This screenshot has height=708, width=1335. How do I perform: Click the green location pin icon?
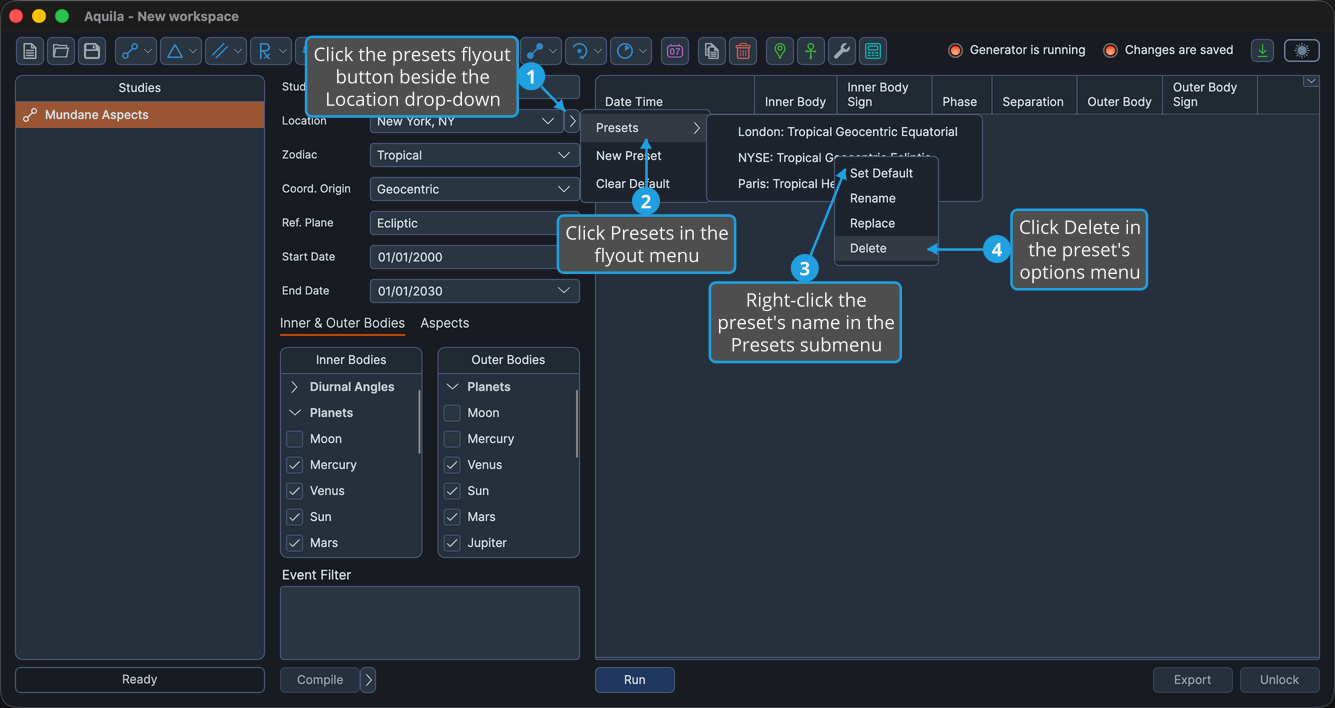point(780,51)
